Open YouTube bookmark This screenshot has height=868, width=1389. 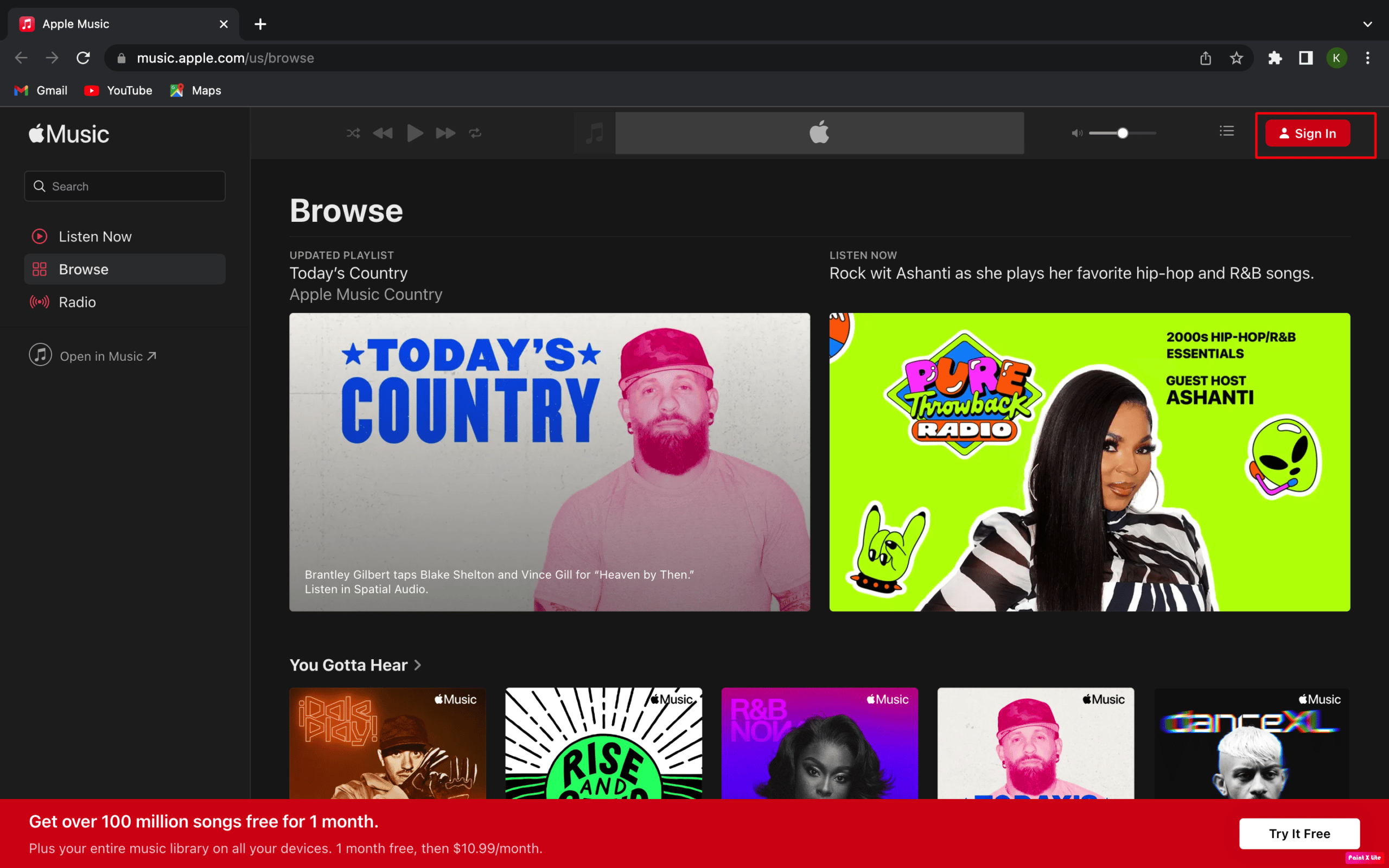point(118,90)
